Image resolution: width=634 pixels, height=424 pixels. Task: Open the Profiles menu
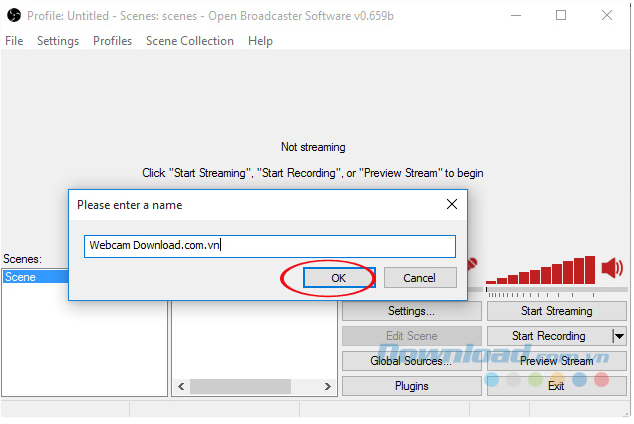(x=112, y=41)
